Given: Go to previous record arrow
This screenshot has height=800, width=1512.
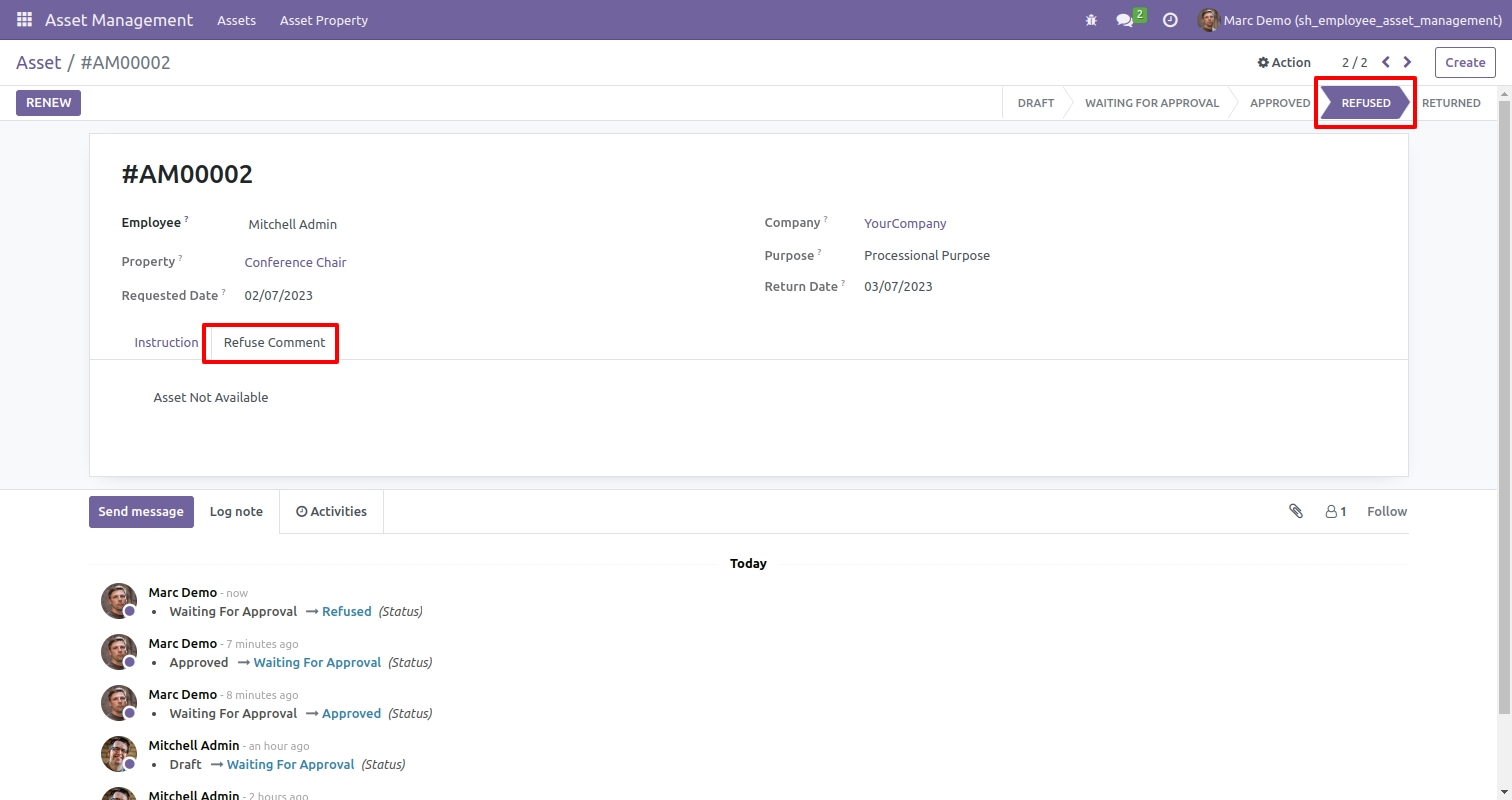Looking at the screenshot, I should pos(1386,62).
